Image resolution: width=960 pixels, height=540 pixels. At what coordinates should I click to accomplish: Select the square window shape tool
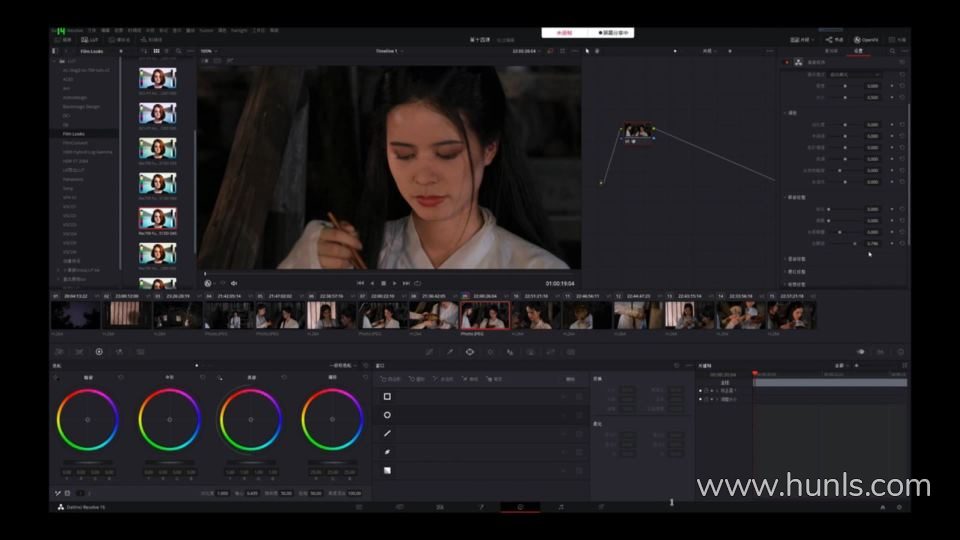[x=387, y=396]
